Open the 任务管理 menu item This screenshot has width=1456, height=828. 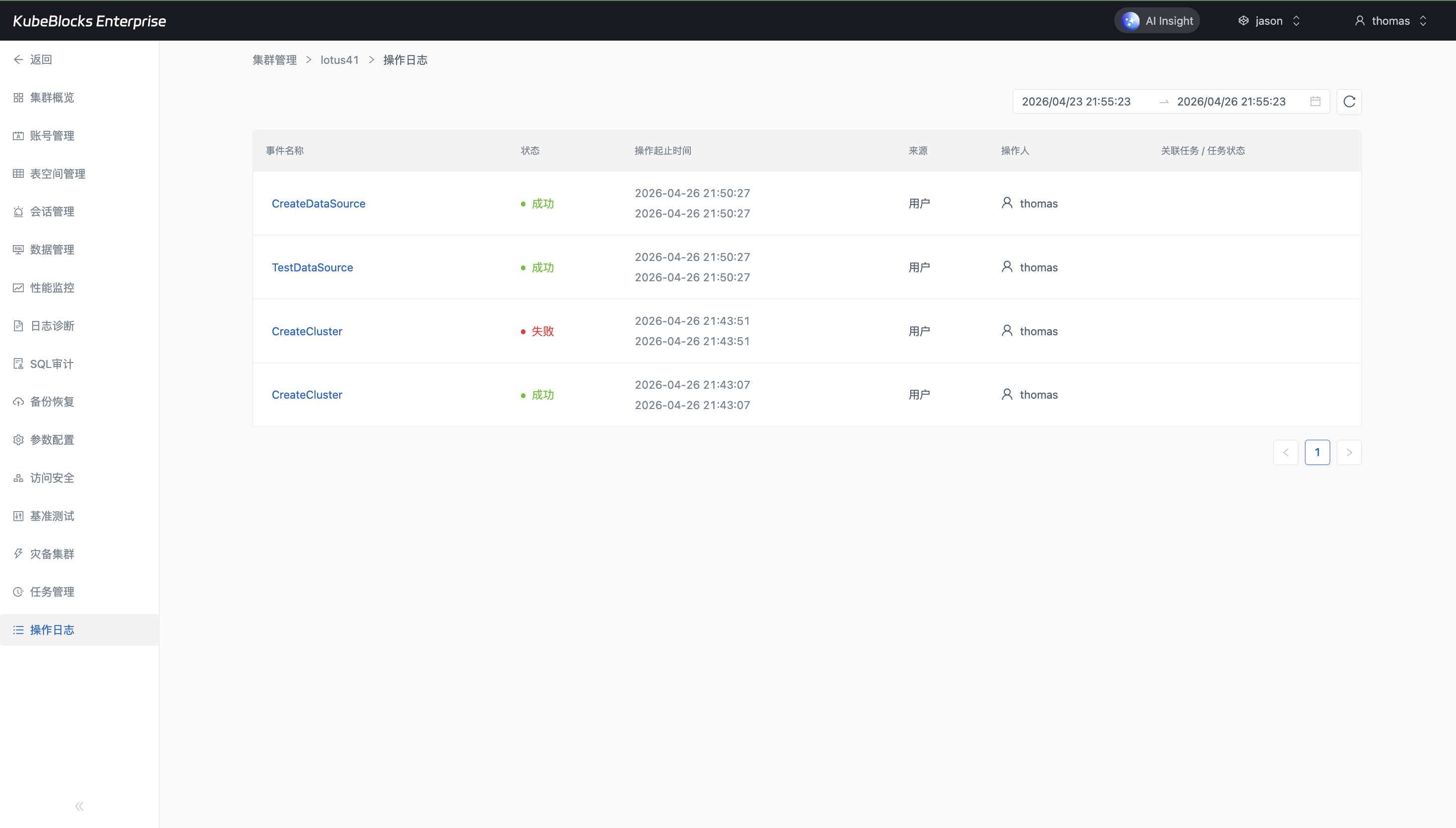52,592
